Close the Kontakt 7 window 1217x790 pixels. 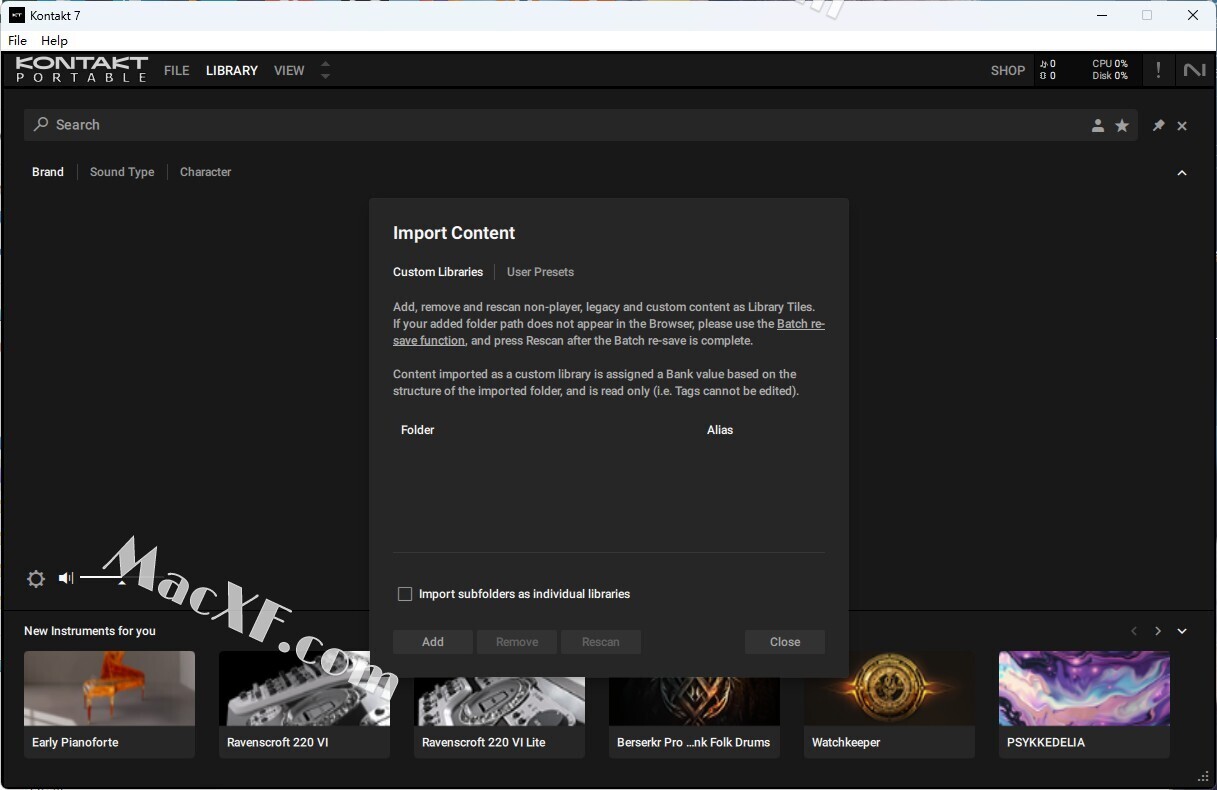click(1193, 15)
